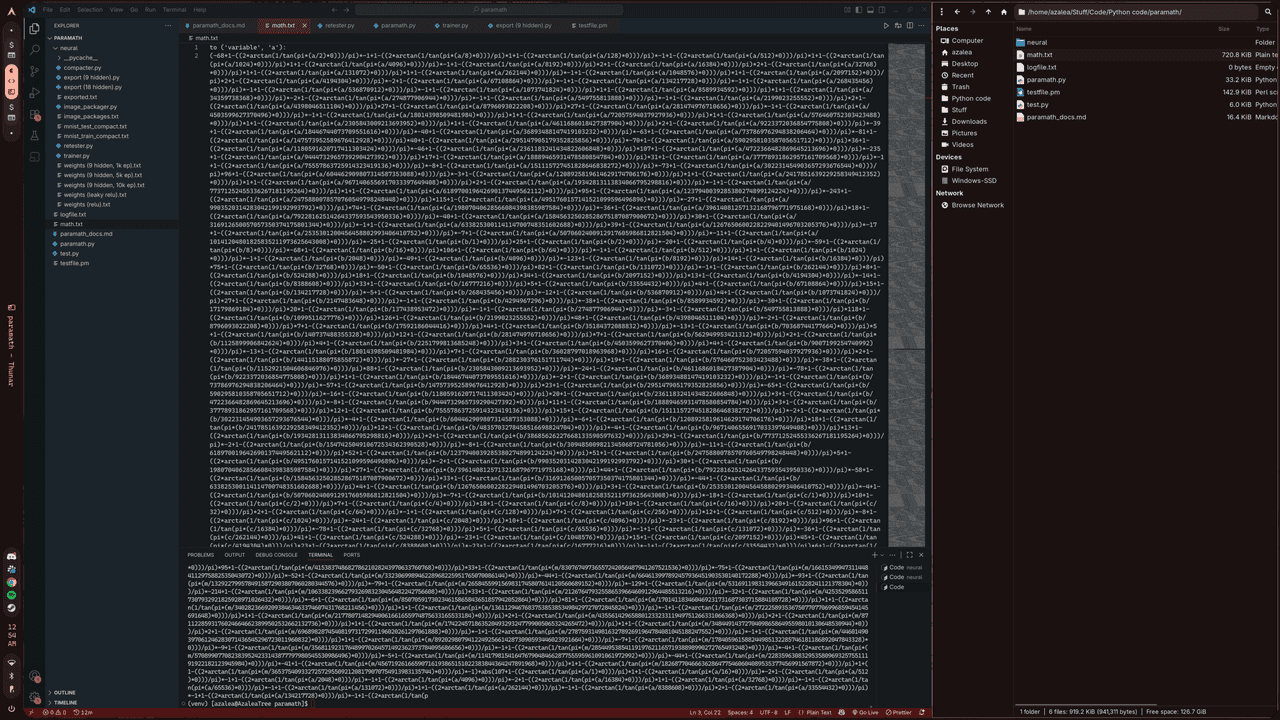Open the Testing flask view

point(34,136)
